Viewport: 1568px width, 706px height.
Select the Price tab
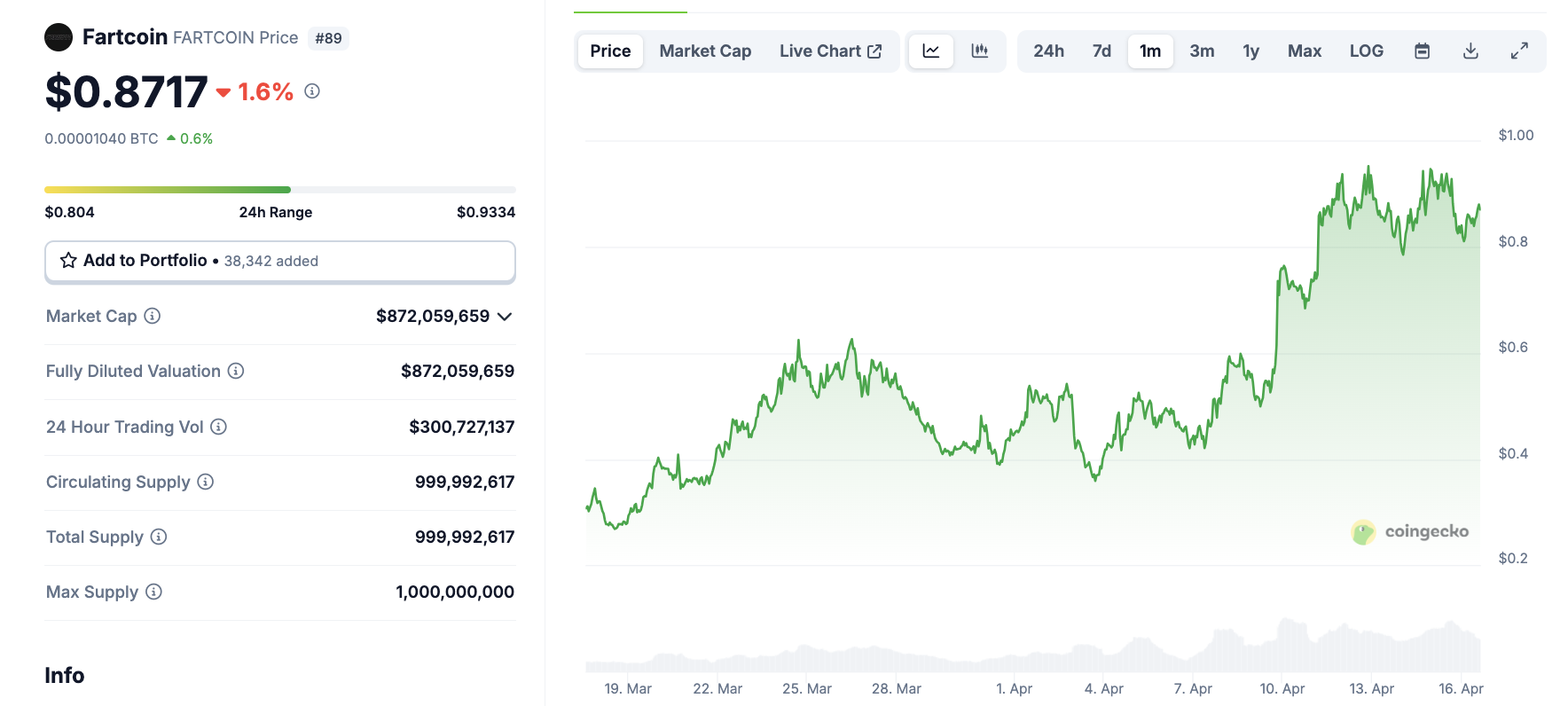pos(610,51)
